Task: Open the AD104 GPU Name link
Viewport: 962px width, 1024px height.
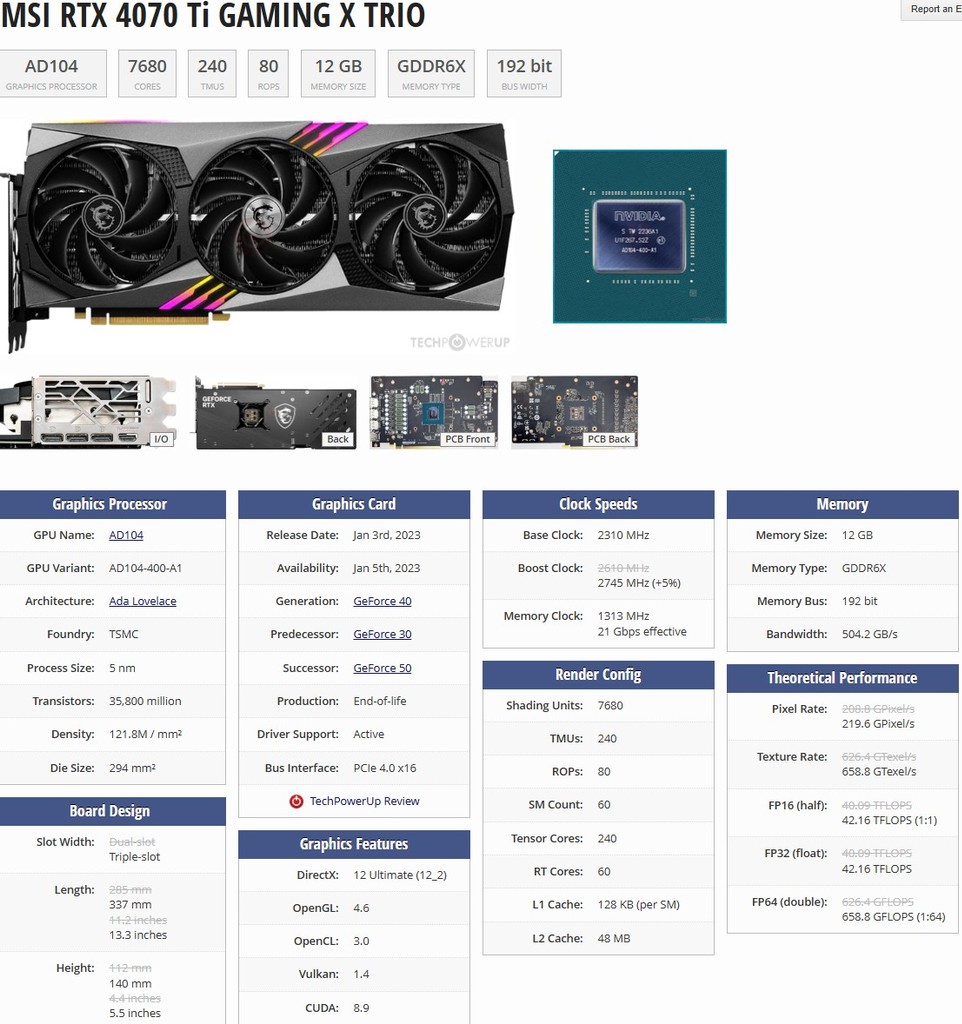Action: coord(126,535)
